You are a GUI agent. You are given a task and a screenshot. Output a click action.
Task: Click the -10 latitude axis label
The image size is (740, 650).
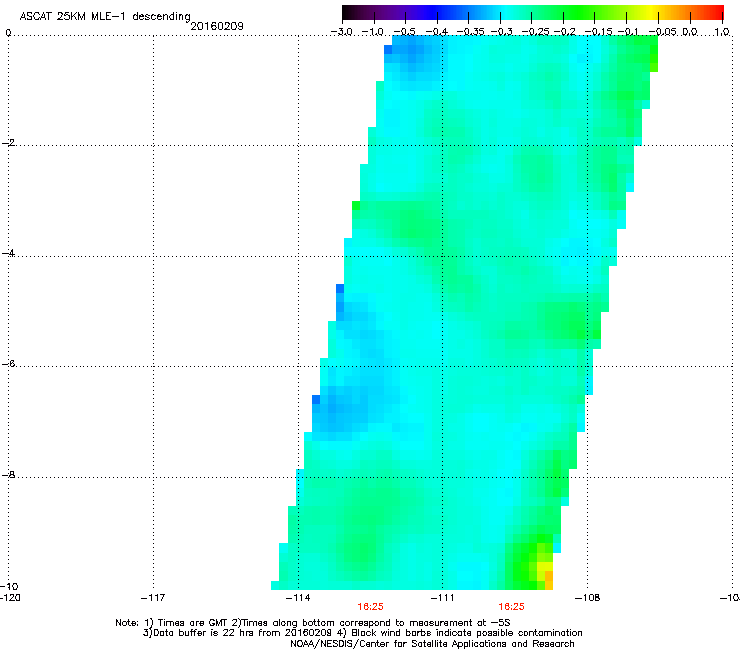[9, 586]
